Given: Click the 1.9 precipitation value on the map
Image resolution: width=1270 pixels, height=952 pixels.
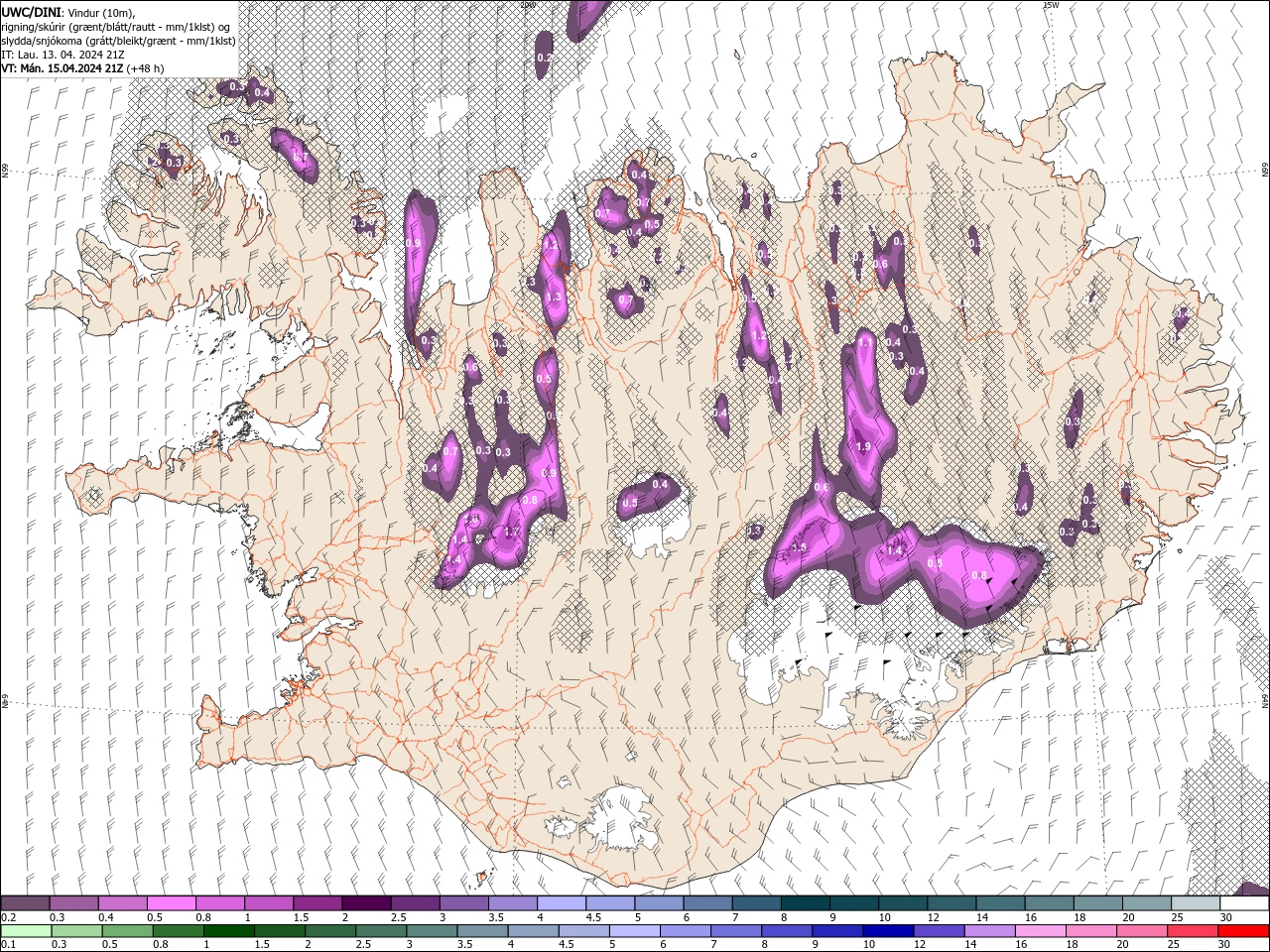Looking at the screenshot, I should tap(862, 447).
